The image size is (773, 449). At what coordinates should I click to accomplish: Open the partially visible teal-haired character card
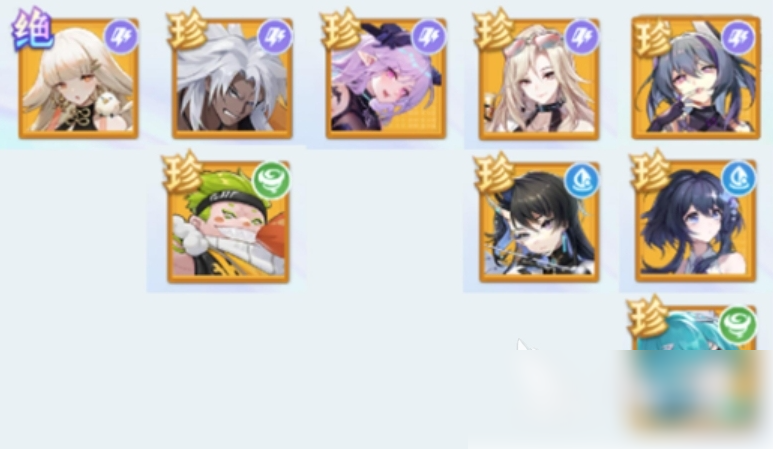695,328
